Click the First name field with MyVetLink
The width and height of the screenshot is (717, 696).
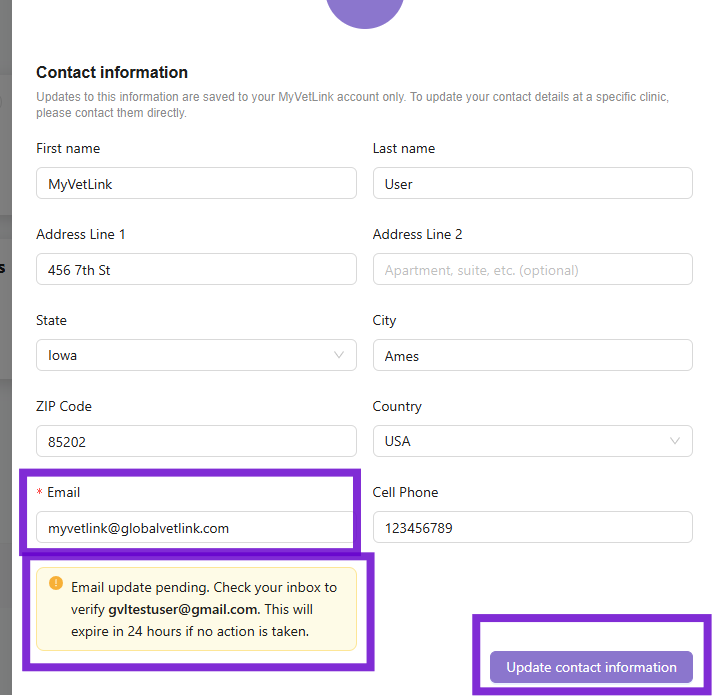tap(196, 183)
